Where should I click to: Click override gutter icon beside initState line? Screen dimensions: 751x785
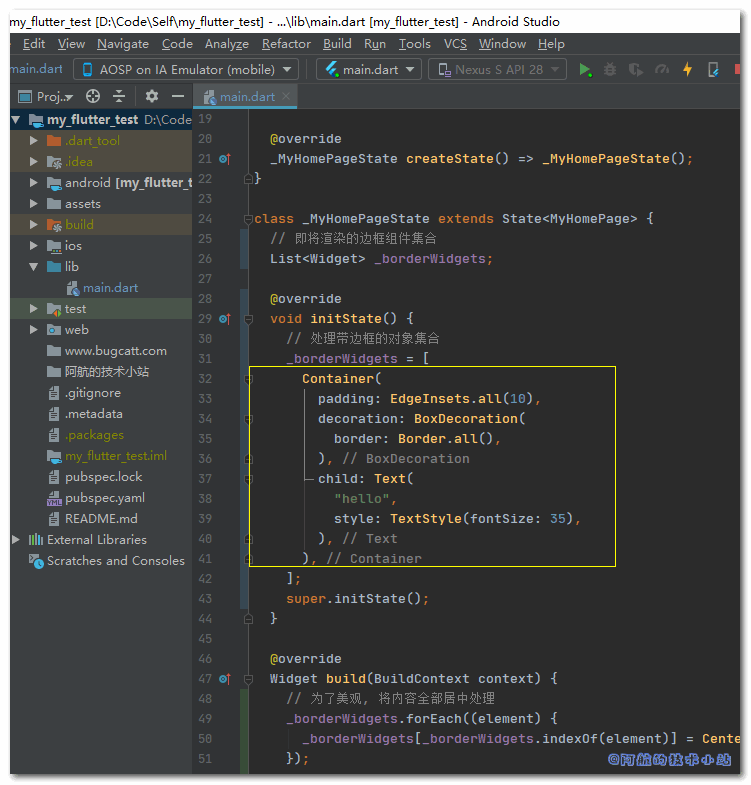pyautogui.click(x=223, y=319)
